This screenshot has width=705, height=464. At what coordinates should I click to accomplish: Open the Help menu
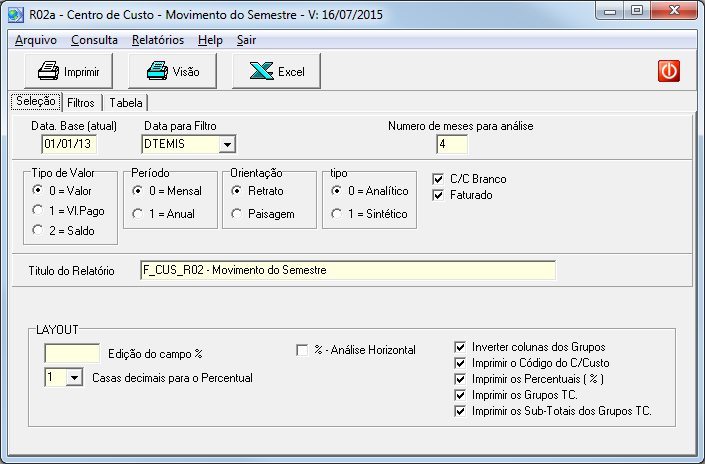click(x=210, y=40)
